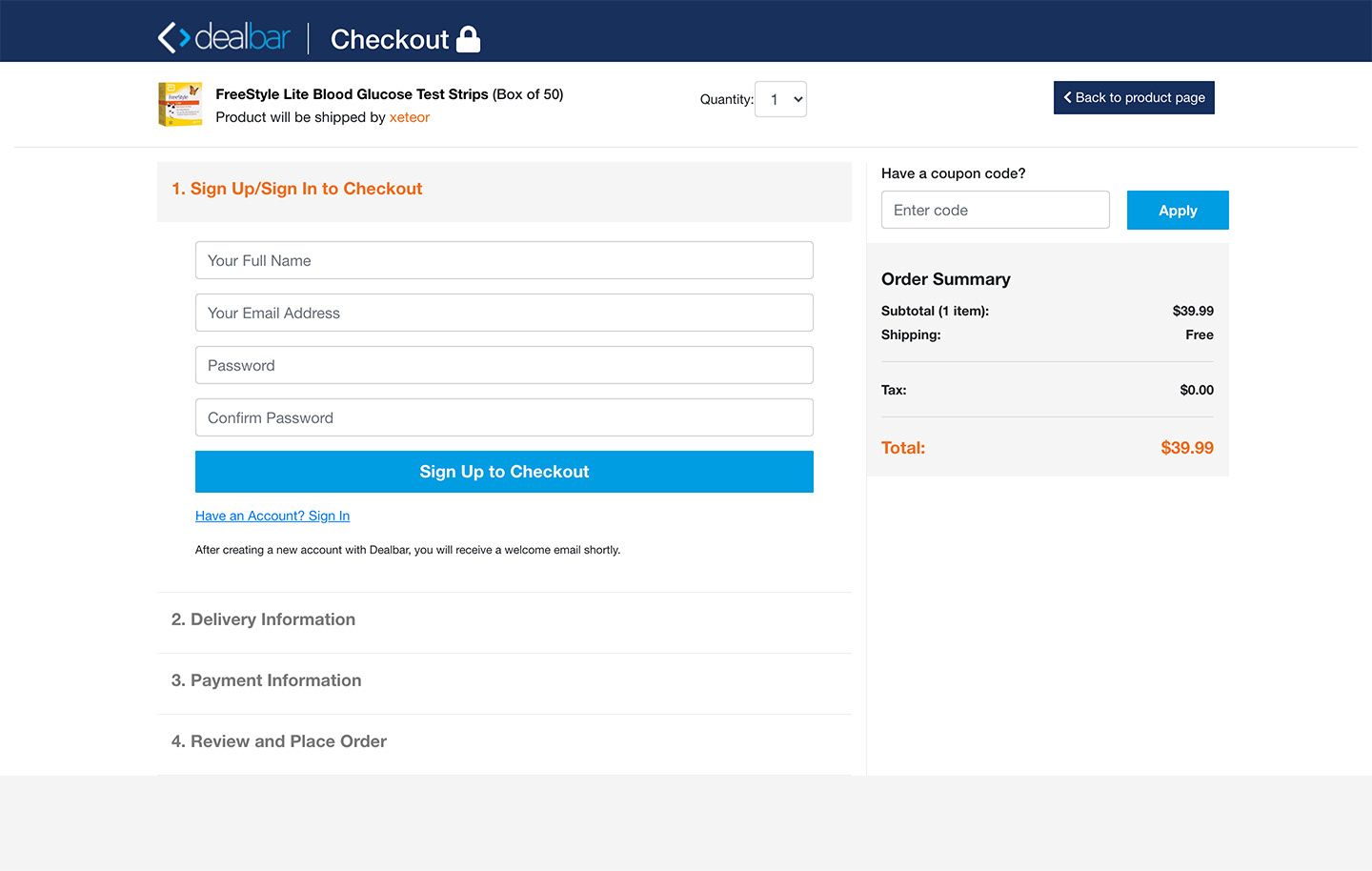
Task: Focus the Your Full Name field
Action: pyautogui.click(x=504, y=260)
